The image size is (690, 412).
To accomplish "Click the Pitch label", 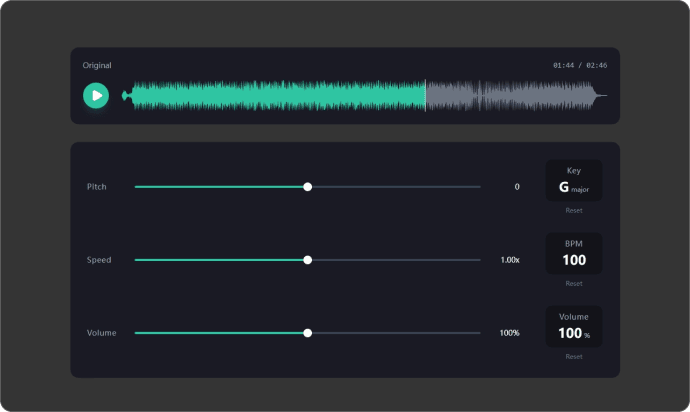I will coord(96,187).
